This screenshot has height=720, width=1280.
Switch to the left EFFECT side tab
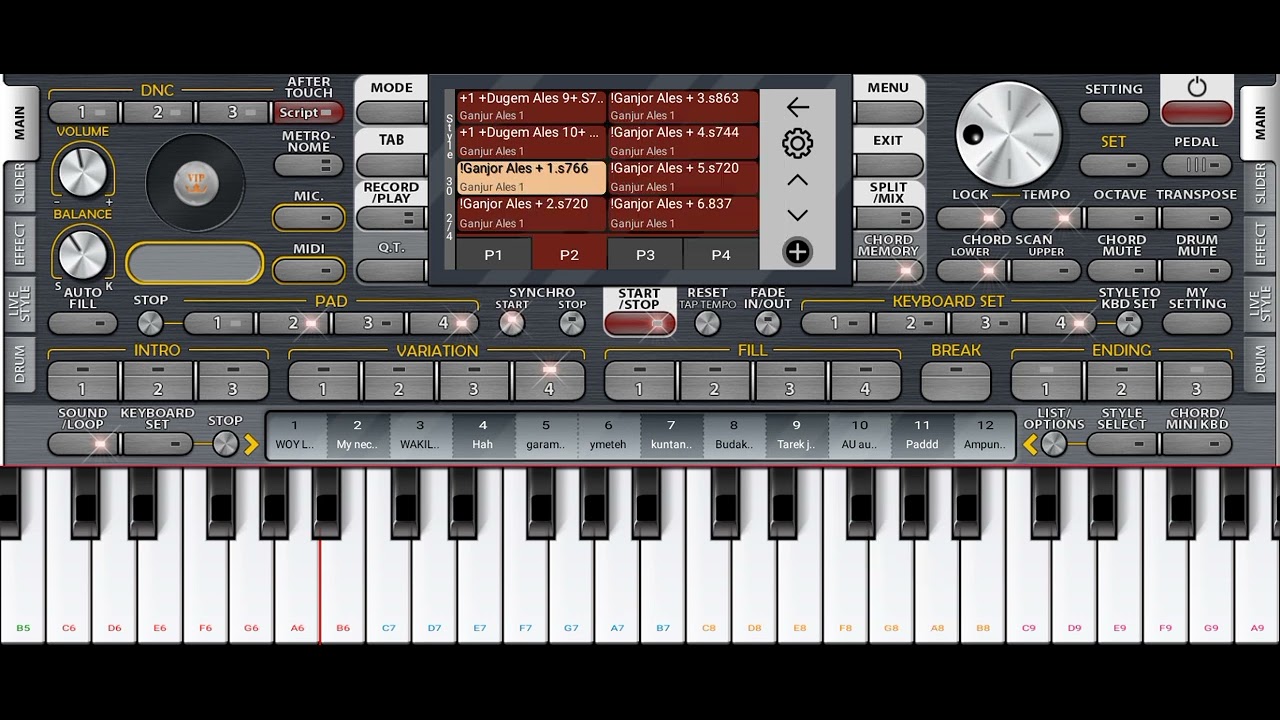tap(19, 243)
